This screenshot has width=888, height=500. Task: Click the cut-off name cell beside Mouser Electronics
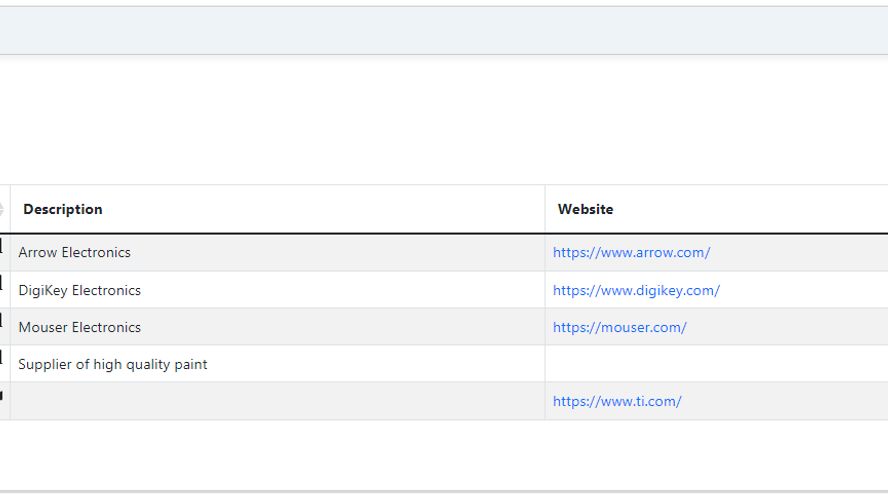5,327
